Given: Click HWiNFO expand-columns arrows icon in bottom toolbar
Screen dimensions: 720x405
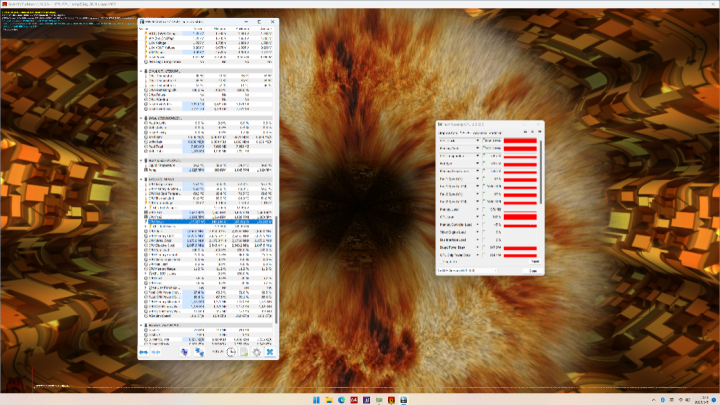Looking at the screenshot, I should coord(144,352).
